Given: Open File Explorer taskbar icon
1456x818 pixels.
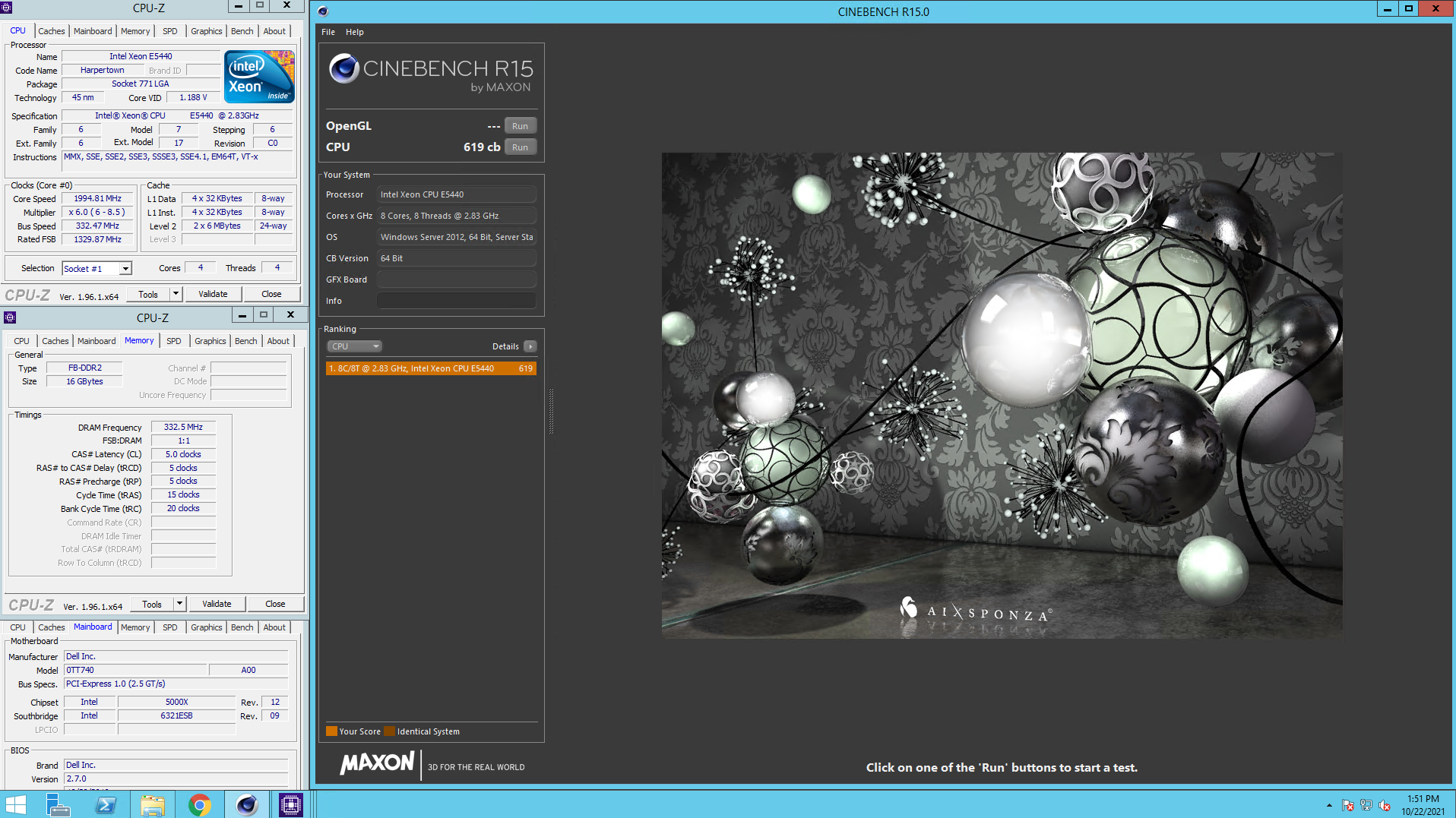Looking at the screenshot, I should [153, 804].
